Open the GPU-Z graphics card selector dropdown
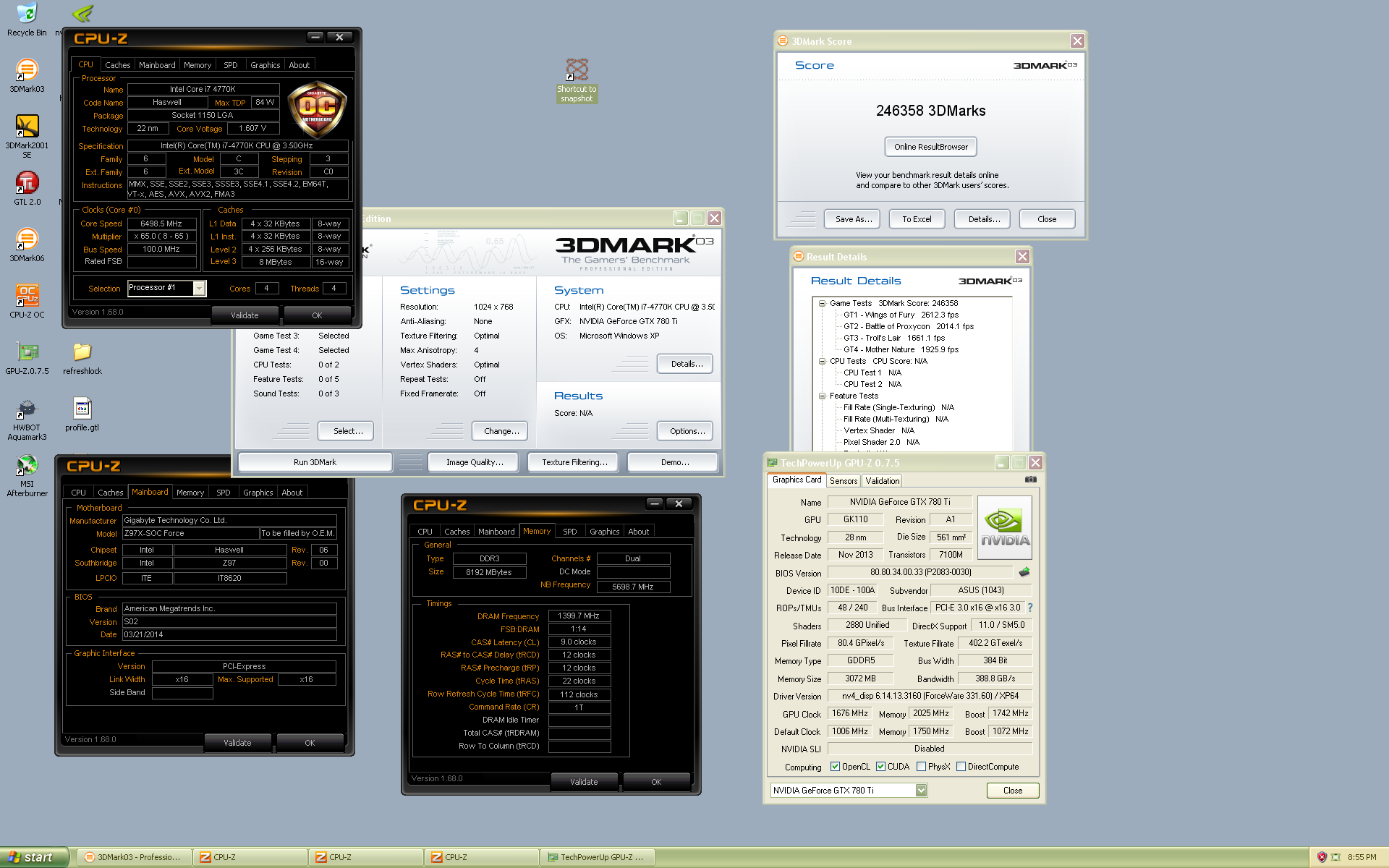1389x868 pixels. (921, 790)
